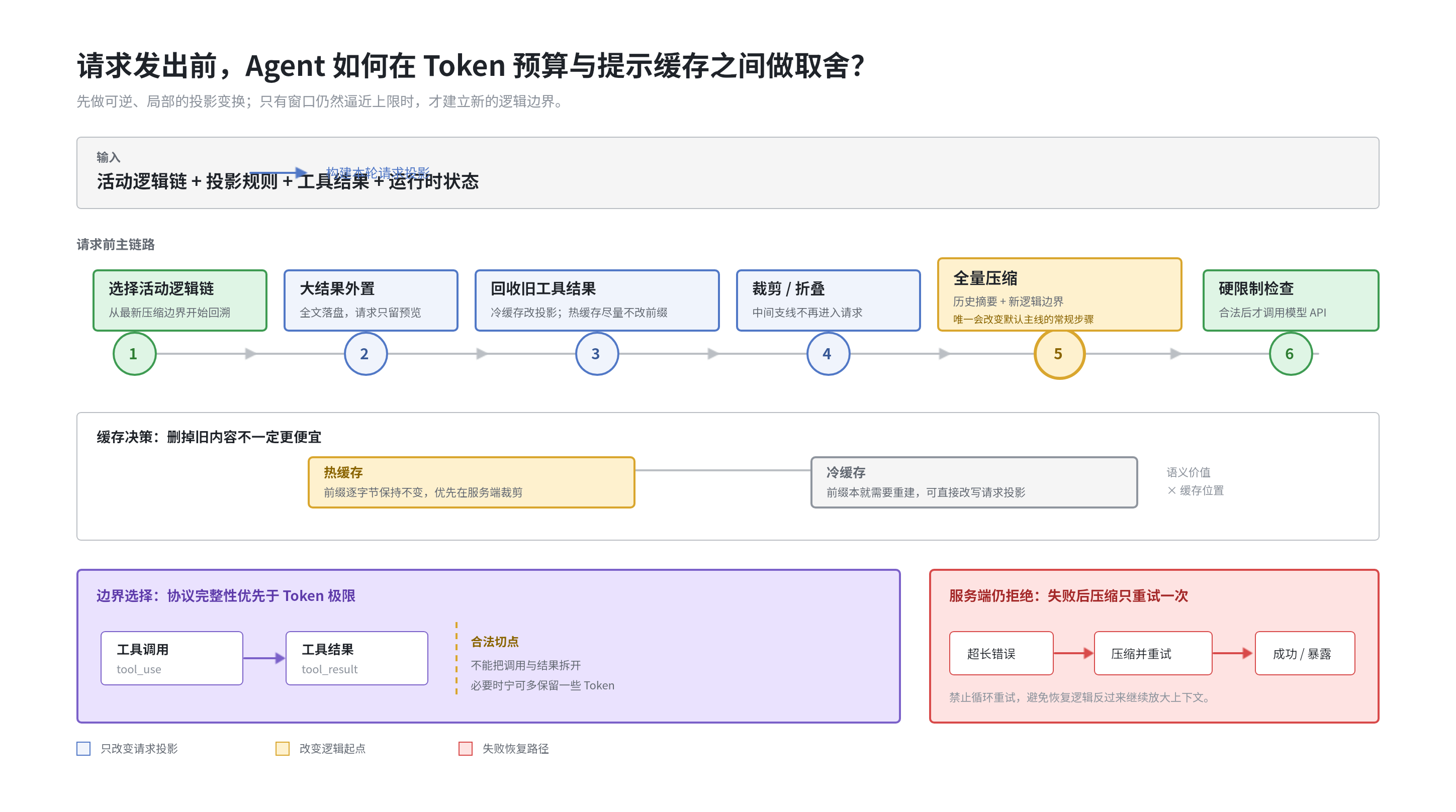
Task: Click the blue label 构建本轮请求投影
Action: click(378, 172)
